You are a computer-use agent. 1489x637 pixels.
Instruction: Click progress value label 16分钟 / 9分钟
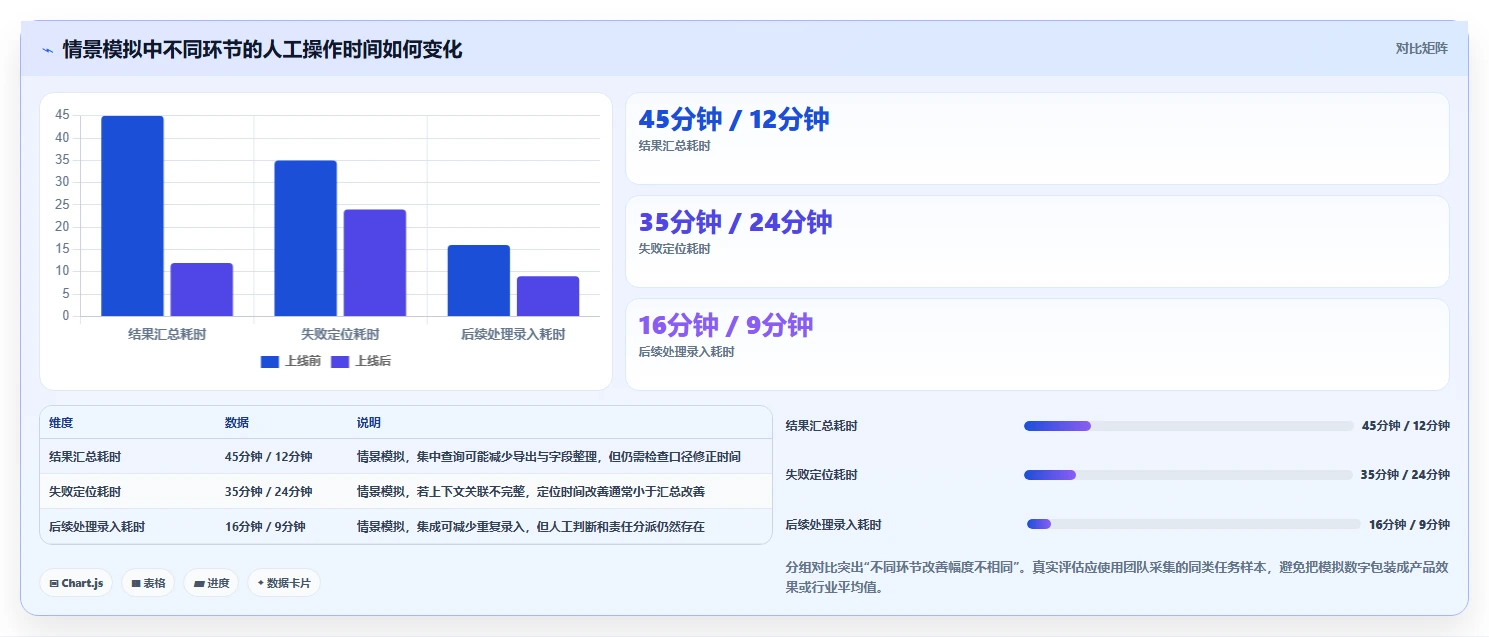point(1409,524)
